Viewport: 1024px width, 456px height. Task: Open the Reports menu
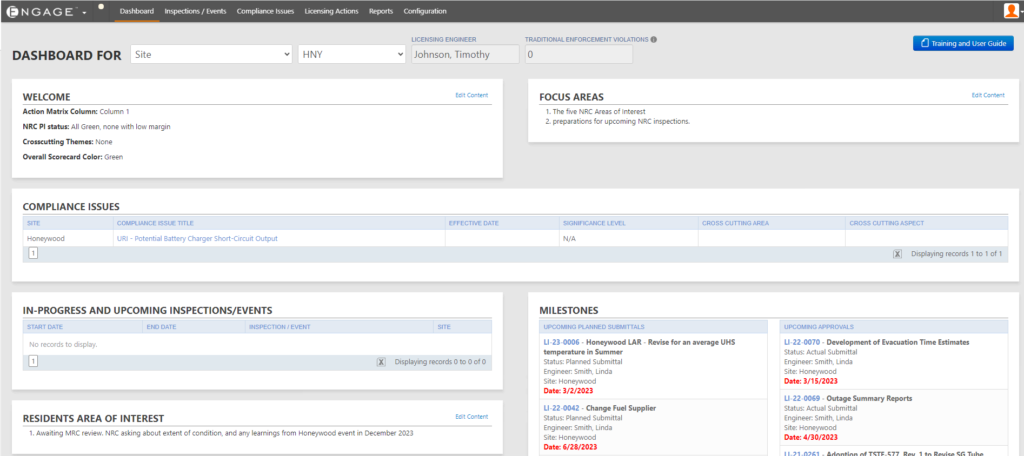(x=380, y=11)
